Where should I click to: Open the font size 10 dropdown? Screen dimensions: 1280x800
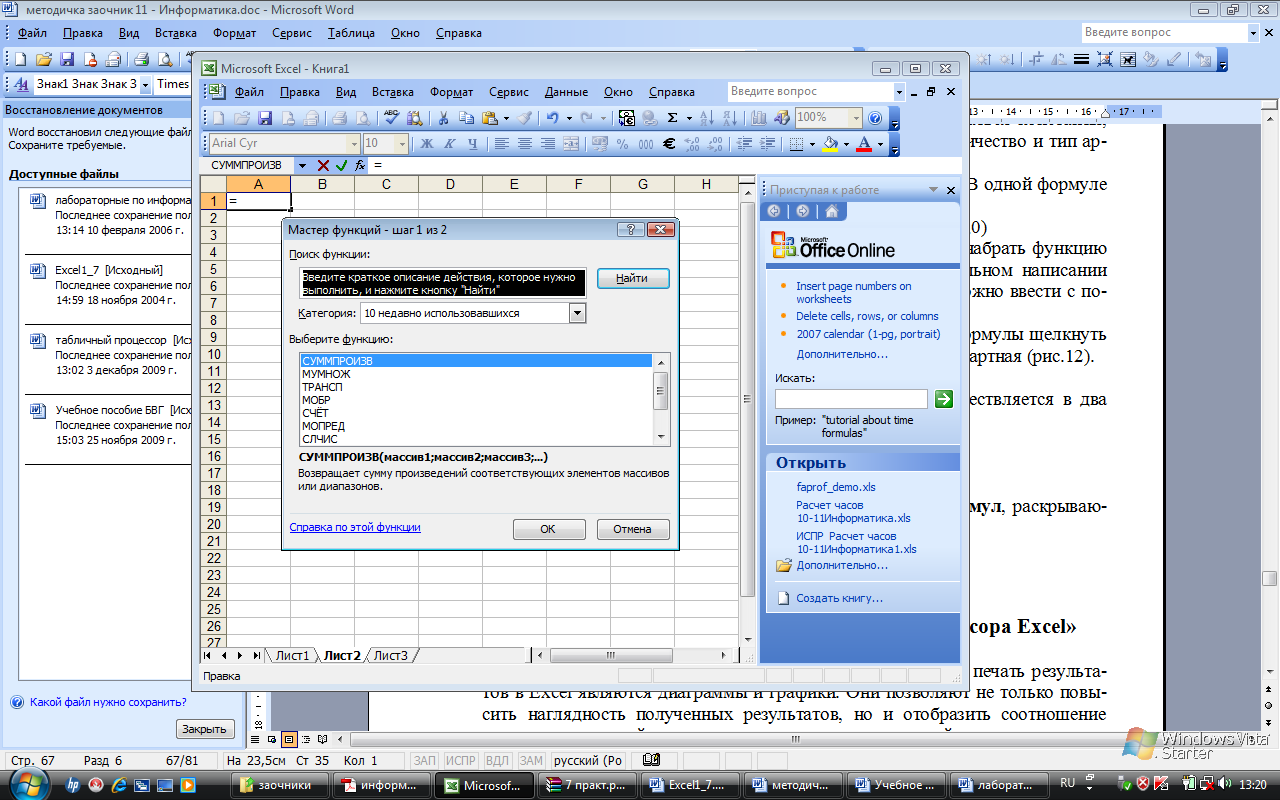402,143
